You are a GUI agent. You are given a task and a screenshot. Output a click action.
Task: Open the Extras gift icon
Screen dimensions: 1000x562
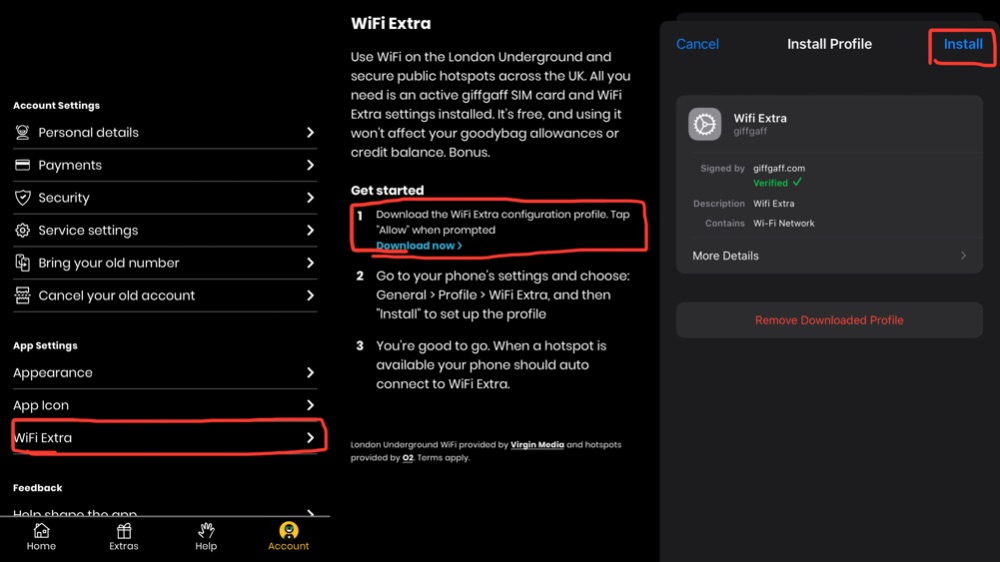(x=124, y=530)
